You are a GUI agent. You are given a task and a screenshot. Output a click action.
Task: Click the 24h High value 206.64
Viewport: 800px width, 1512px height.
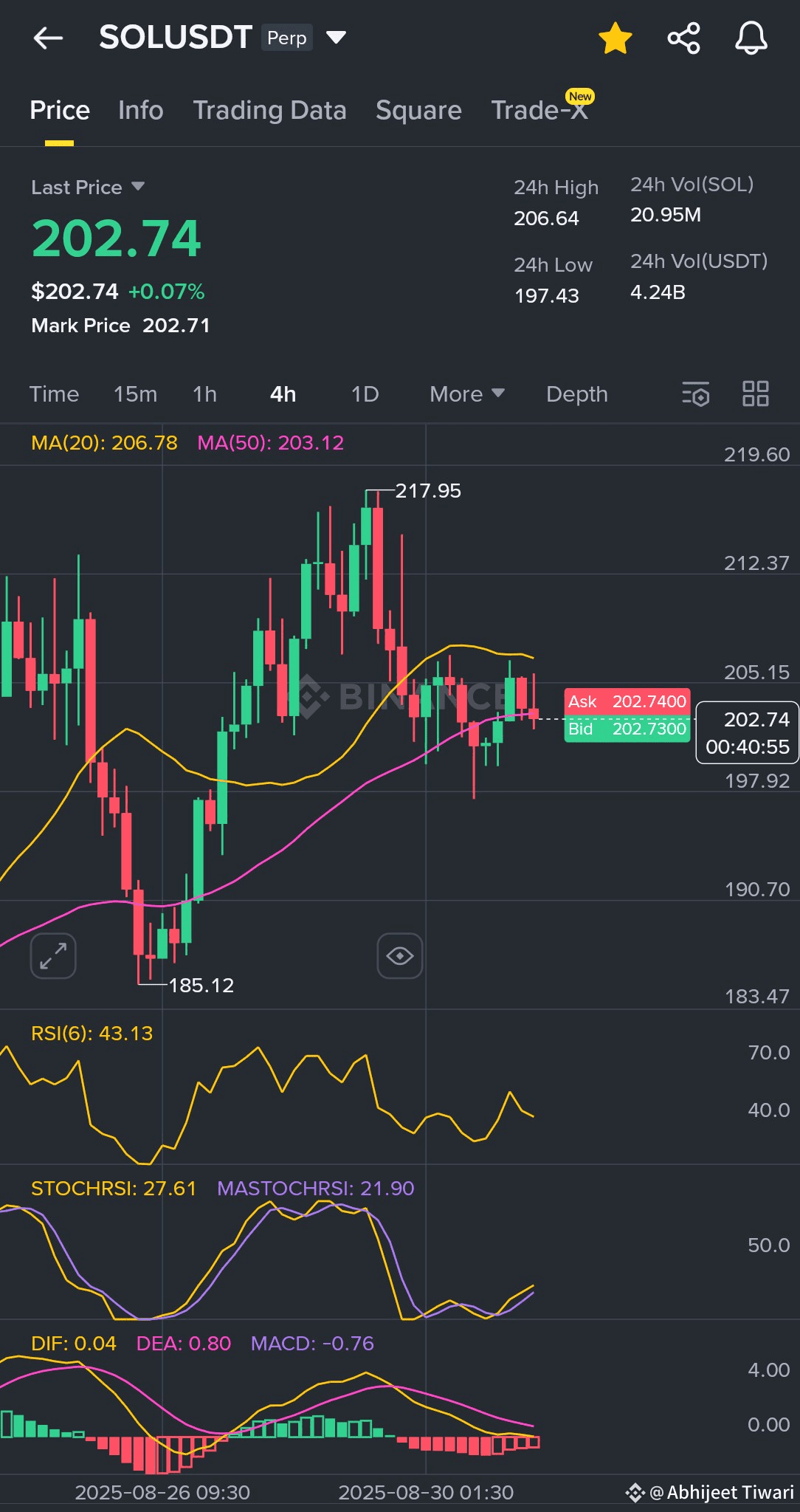click(x=547, y=219)
